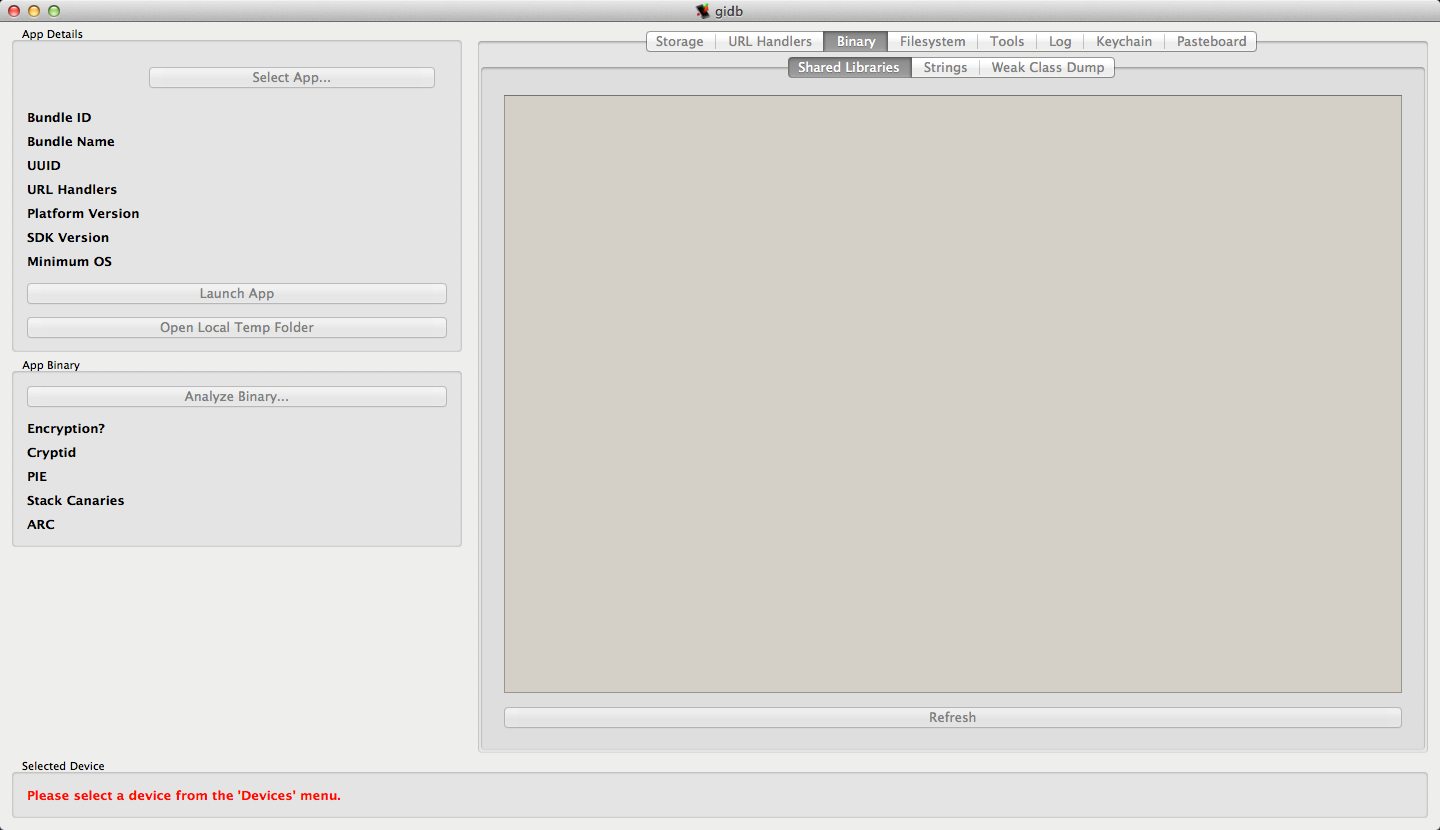
Task: Select the Shared Libraries sub-tab
Action: [x=848, y=67]
